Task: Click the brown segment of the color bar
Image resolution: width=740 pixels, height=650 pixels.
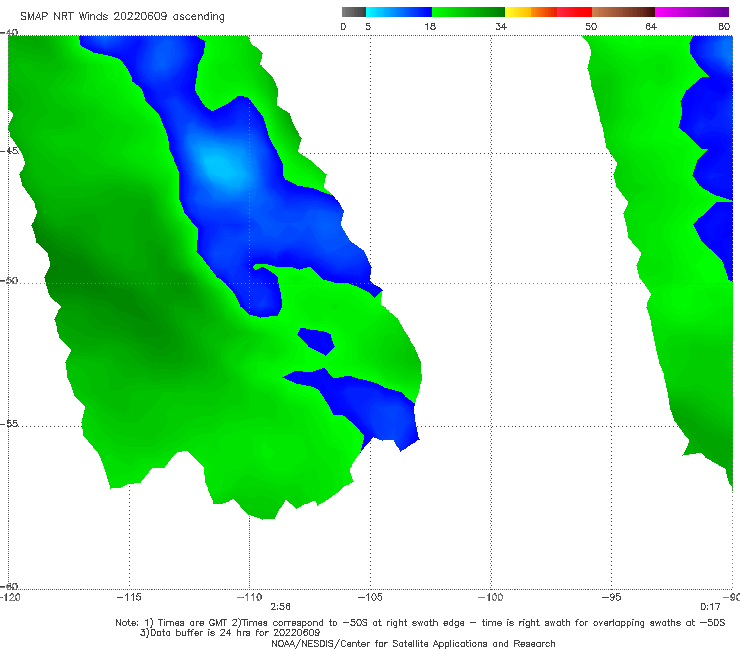Action: coord(623,12)
